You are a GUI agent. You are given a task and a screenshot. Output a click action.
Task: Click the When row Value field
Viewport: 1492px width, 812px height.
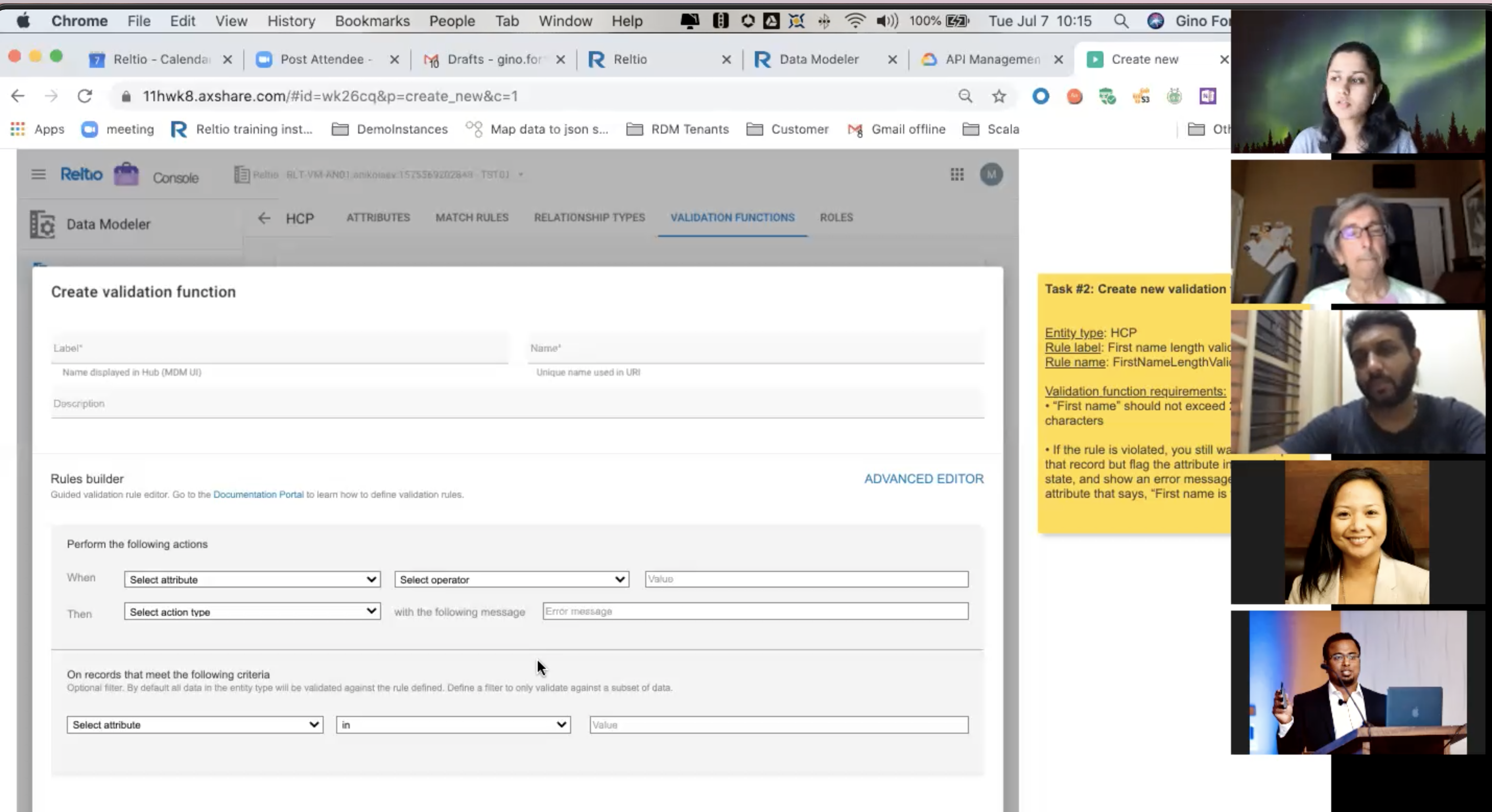[806, 579]
